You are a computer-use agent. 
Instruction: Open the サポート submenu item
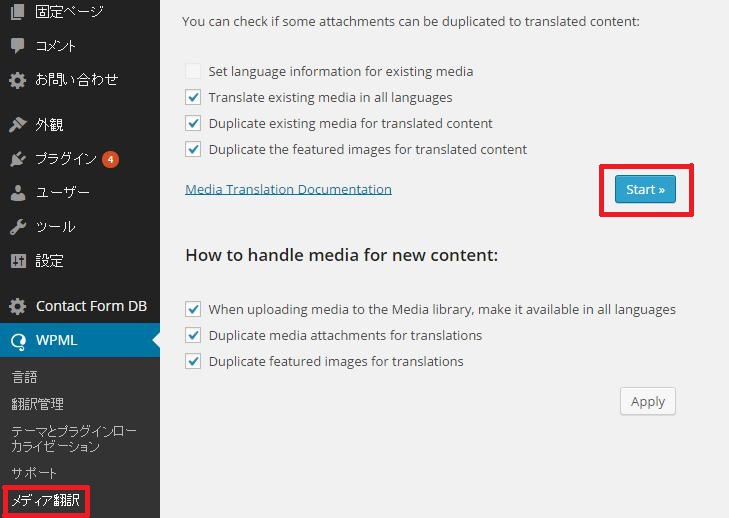(34, 472)
